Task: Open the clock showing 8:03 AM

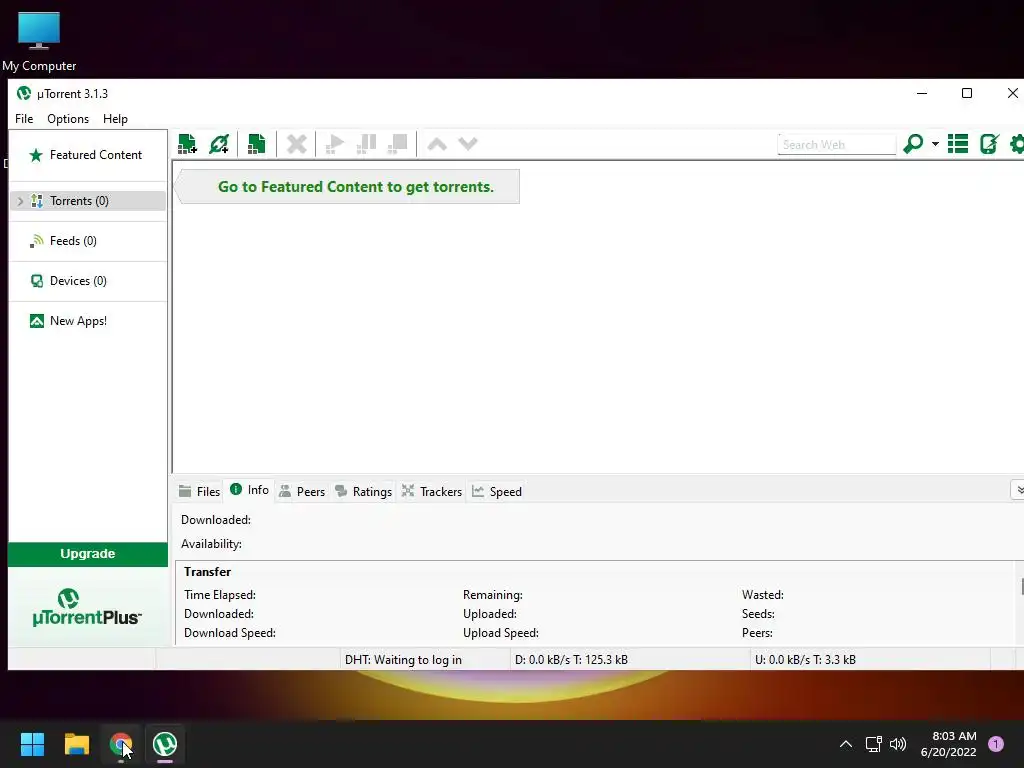Action: [948, 744]
